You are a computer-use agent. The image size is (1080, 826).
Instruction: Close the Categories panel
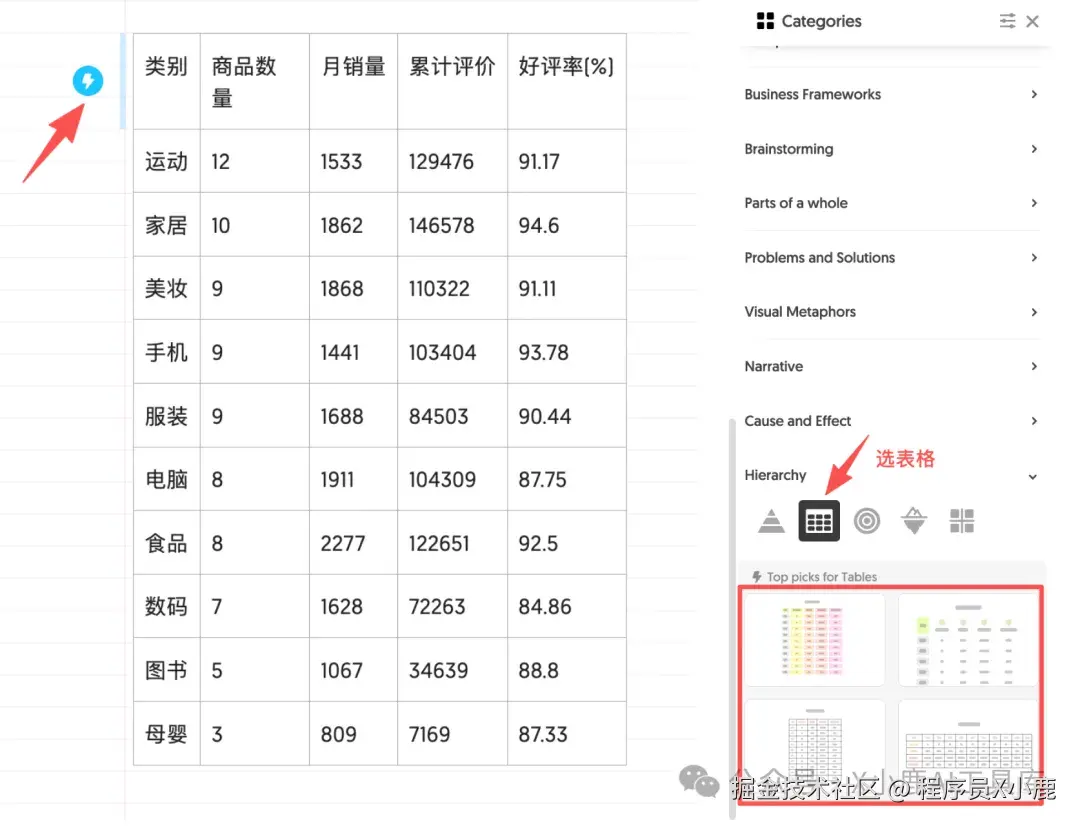(x=1032, y=21)
